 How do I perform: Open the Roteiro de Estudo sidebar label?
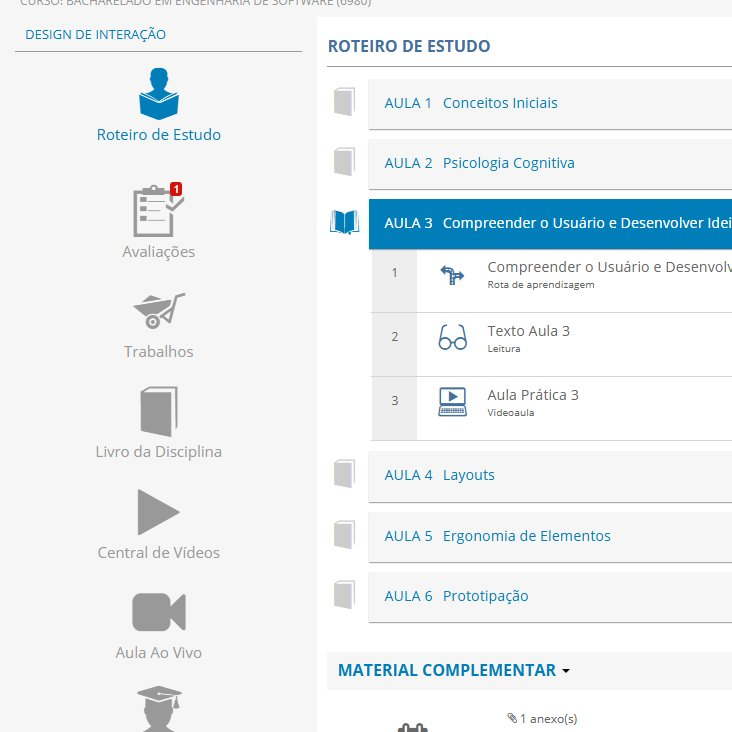tap(159, 134)
